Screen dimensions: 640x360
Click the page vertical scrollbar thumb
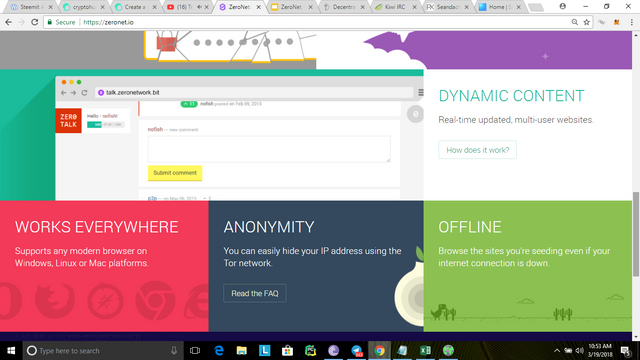click(636, 234)
